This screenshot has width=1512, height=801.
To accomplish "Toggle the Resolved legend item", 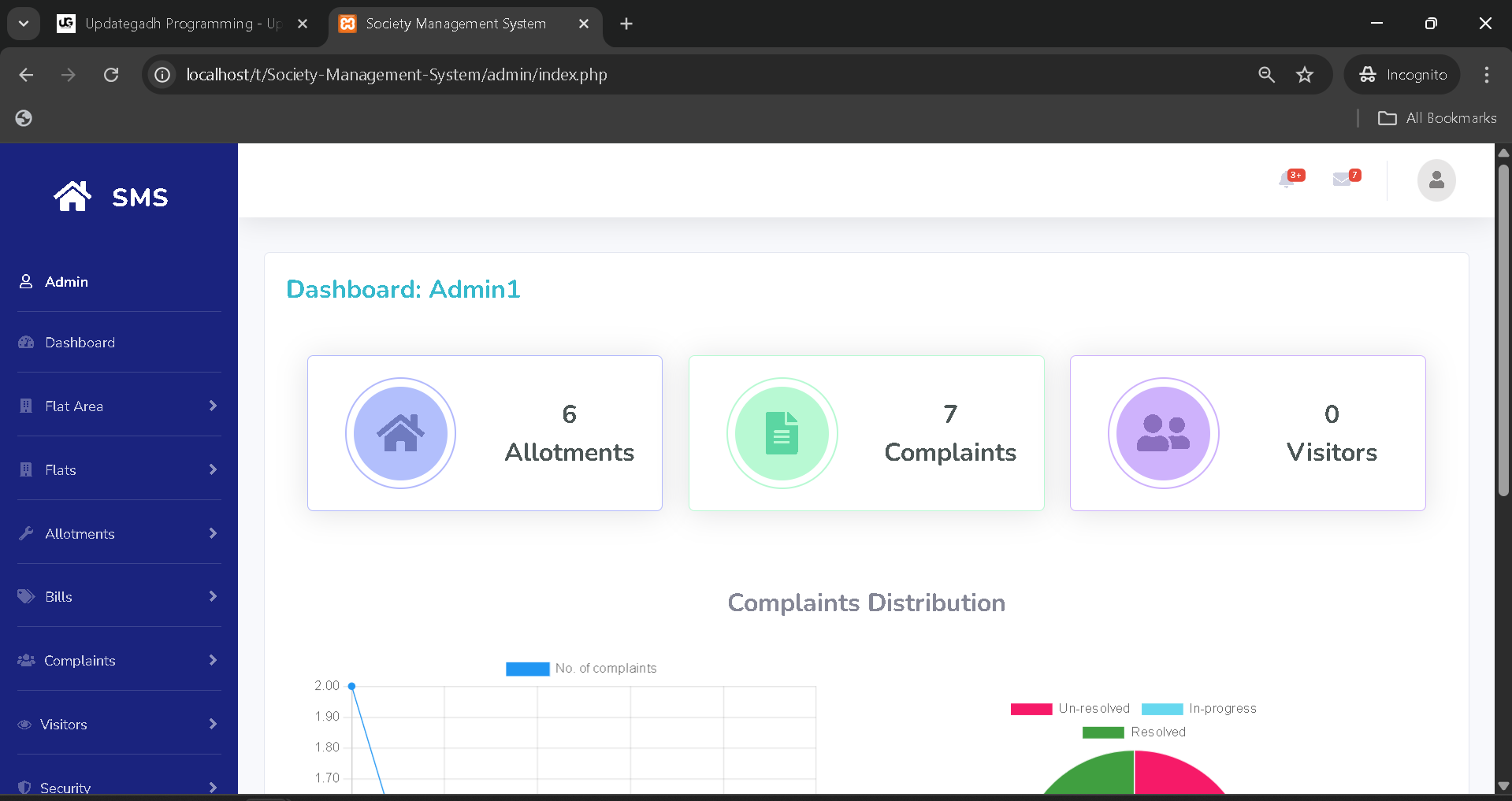I will pos(1134,732).
